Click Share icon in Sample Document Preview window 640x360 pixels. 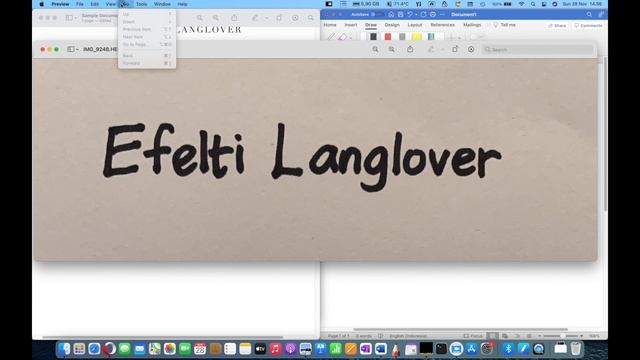[234, 18]
